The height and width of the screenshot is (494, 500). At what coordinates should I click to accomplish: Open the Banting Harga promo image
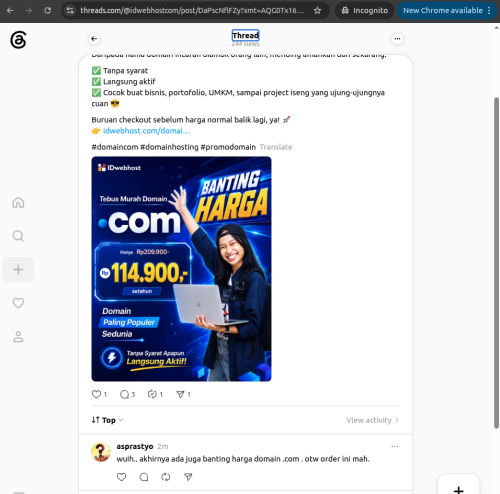[181, 269]
